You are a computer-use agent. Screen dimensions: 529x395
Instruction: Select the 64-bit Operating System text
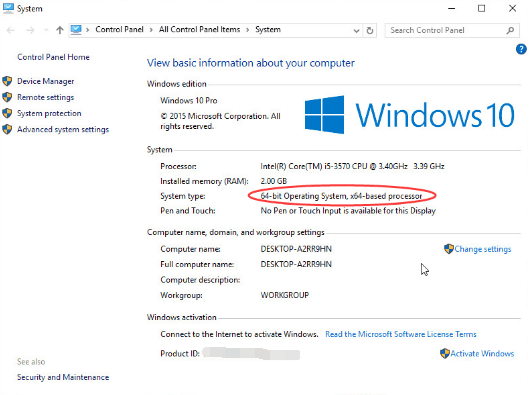[x=341, y=196]
